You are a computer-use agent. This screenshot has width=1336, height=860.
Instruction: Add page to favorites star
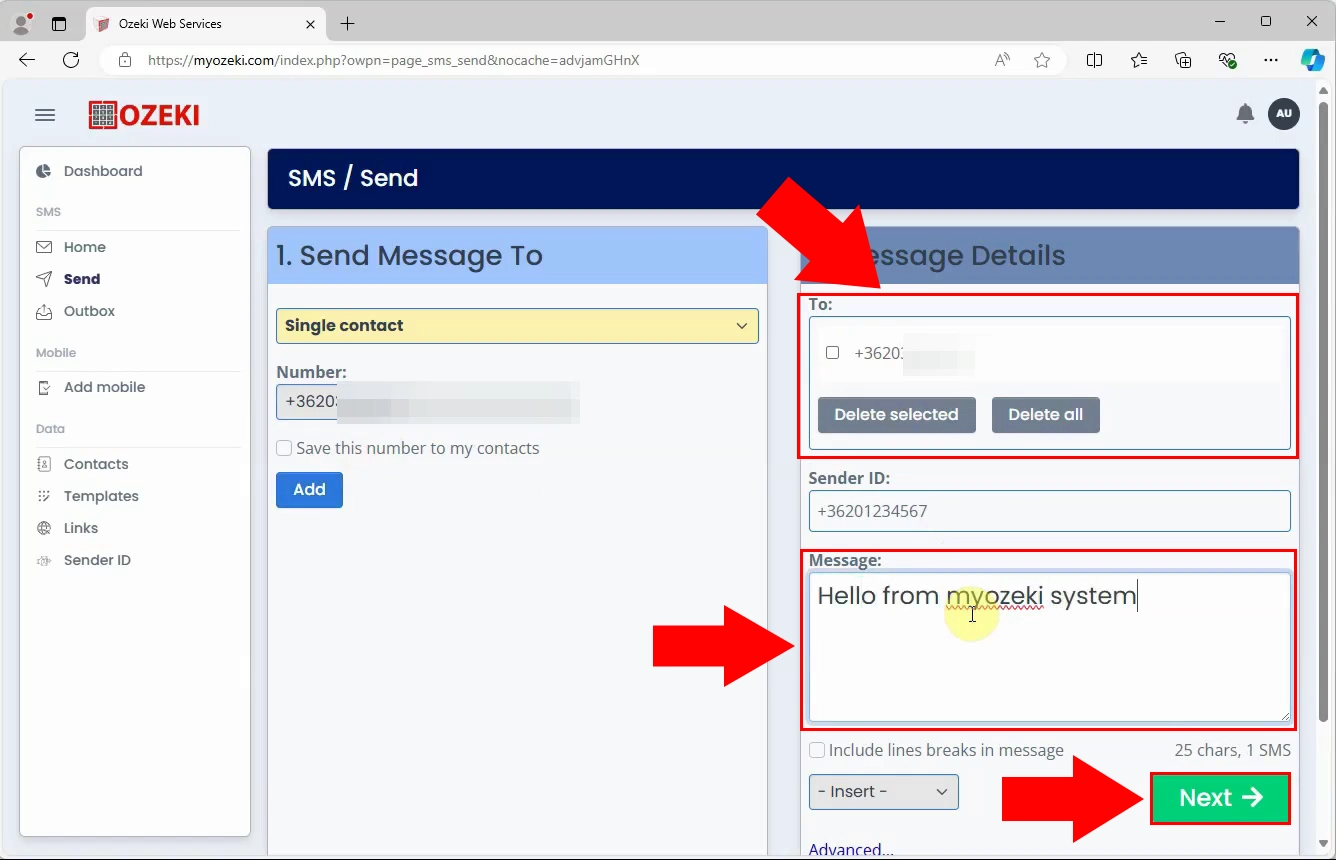(1042, 60)
